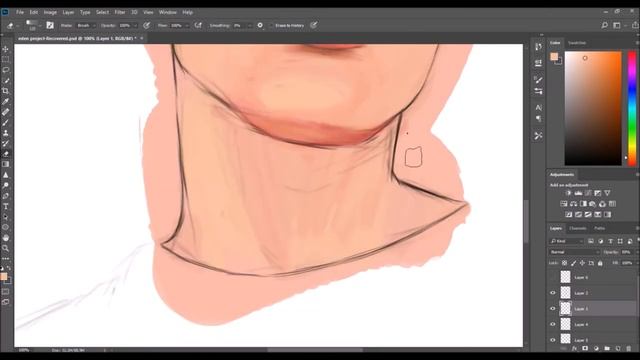
Task: Open the brush settings panel toggle
Action: pos(50,25)
